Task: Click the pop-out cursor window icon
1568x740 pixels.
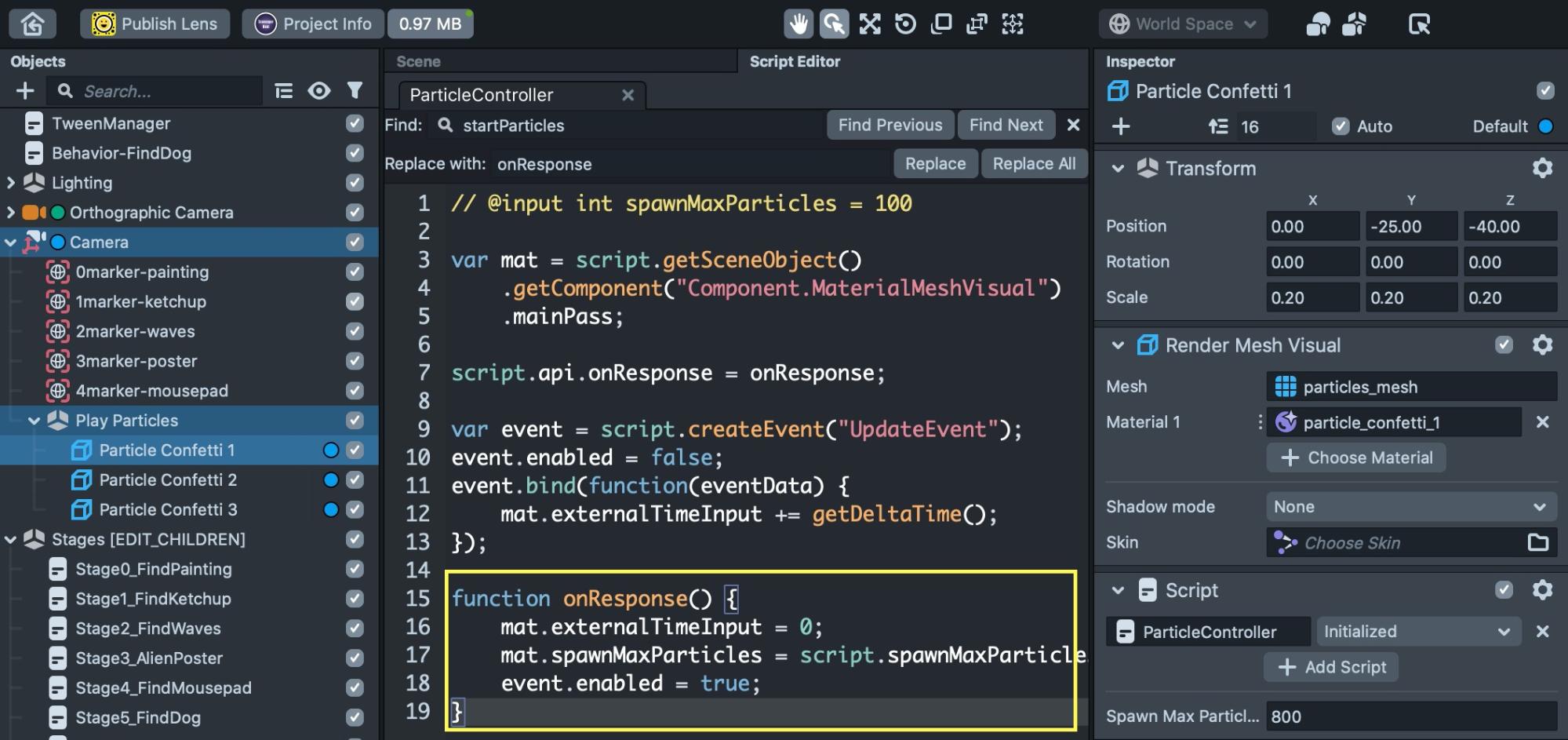Action: pyautogui.click(x=1419, y=24)
